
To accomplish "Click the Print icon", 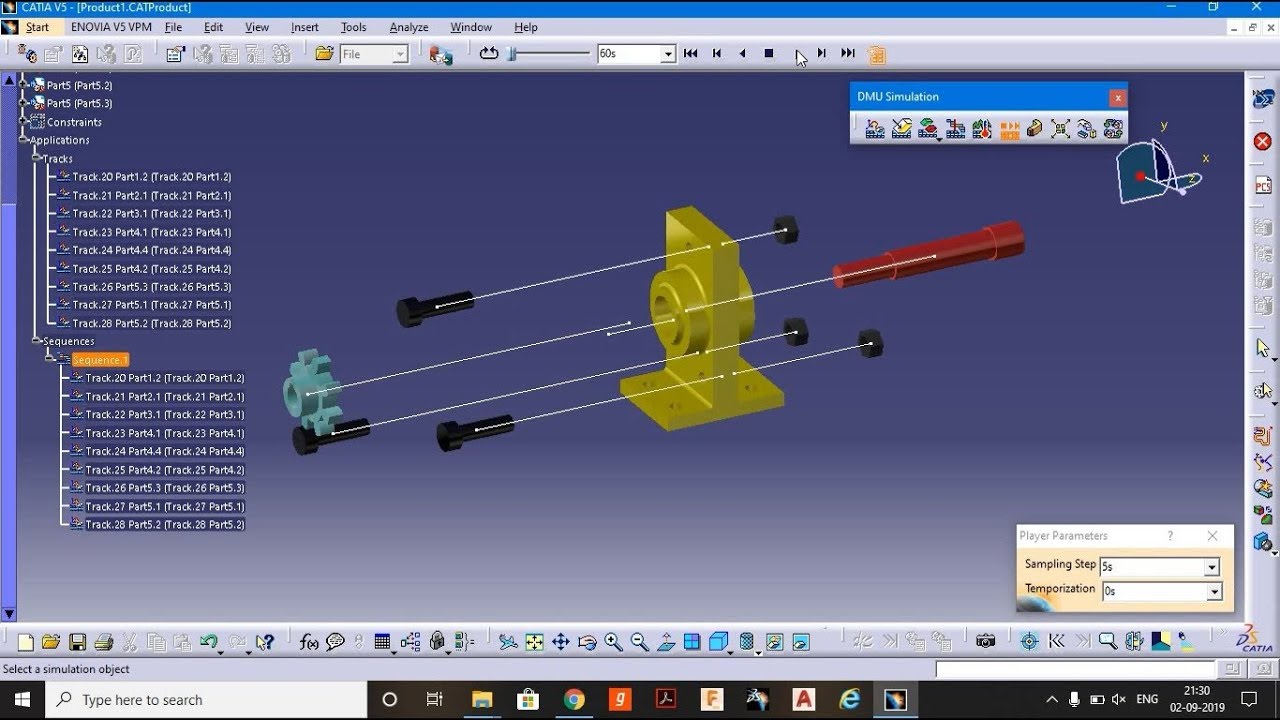I will pos(103,642).
